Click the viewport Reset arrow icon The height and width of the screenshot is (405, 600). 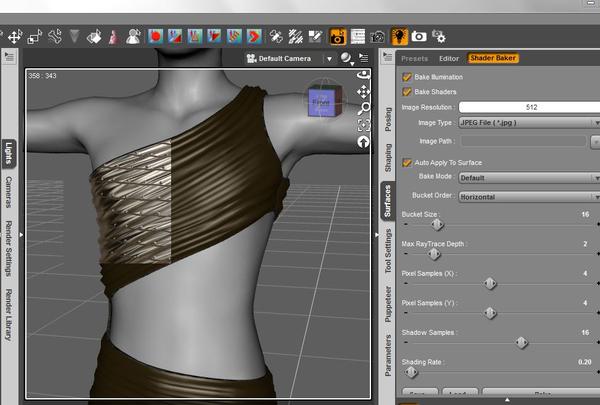363,142
